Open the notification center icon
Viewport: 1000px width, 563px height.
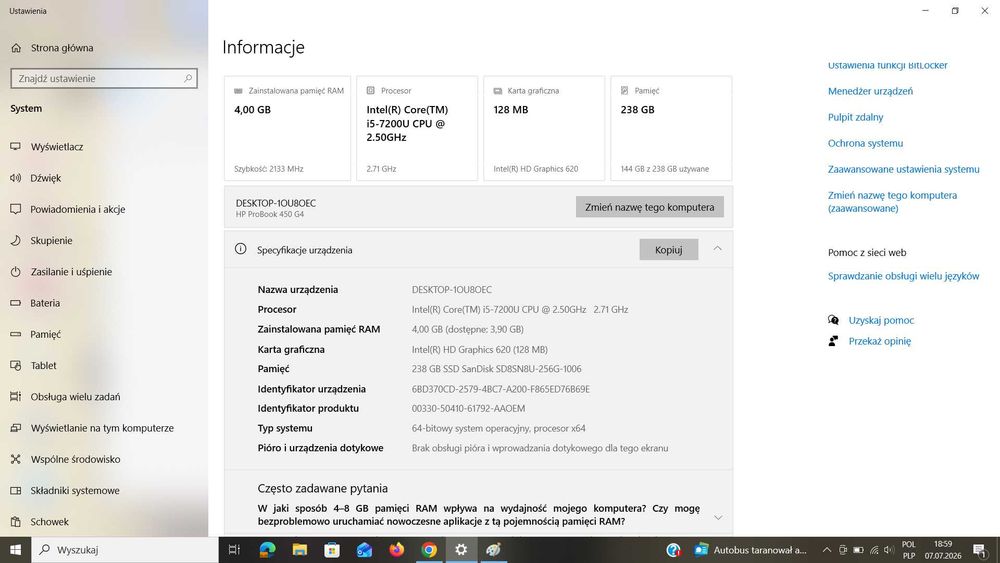click(x=981, y=550)
